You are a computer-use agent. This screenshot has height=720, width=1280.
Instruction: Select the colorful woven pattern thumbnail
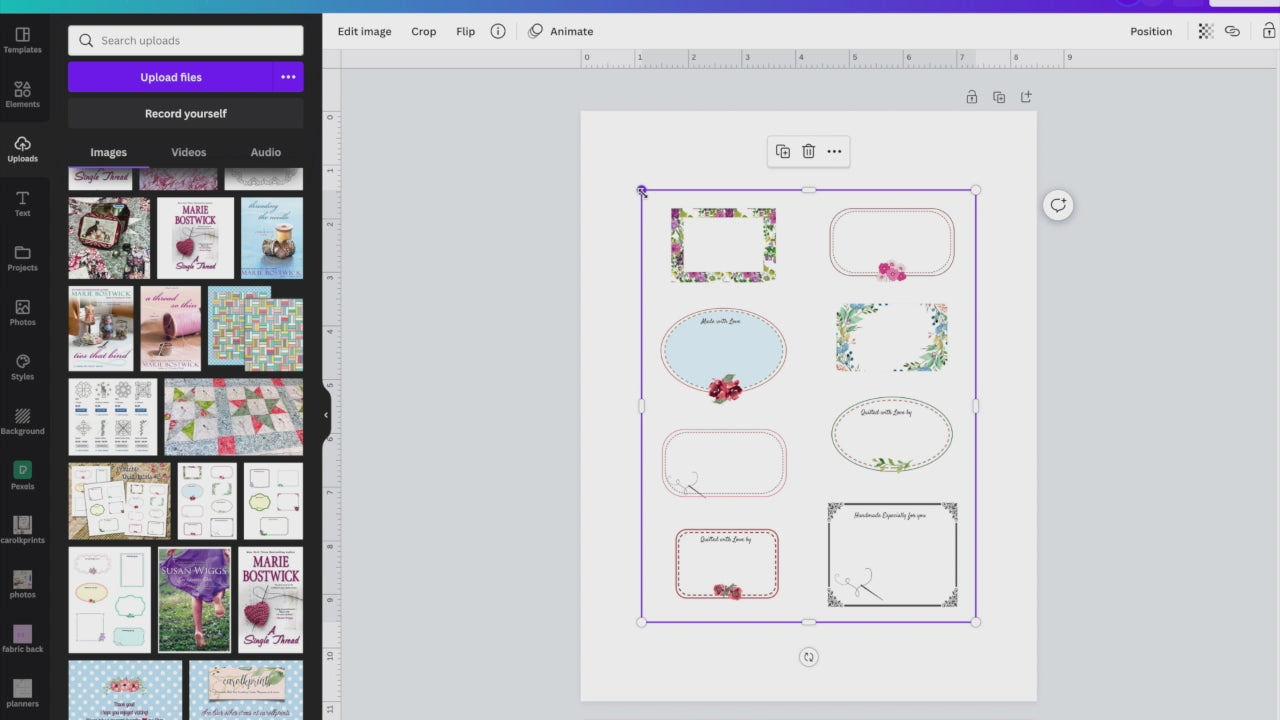pos(255,329)
